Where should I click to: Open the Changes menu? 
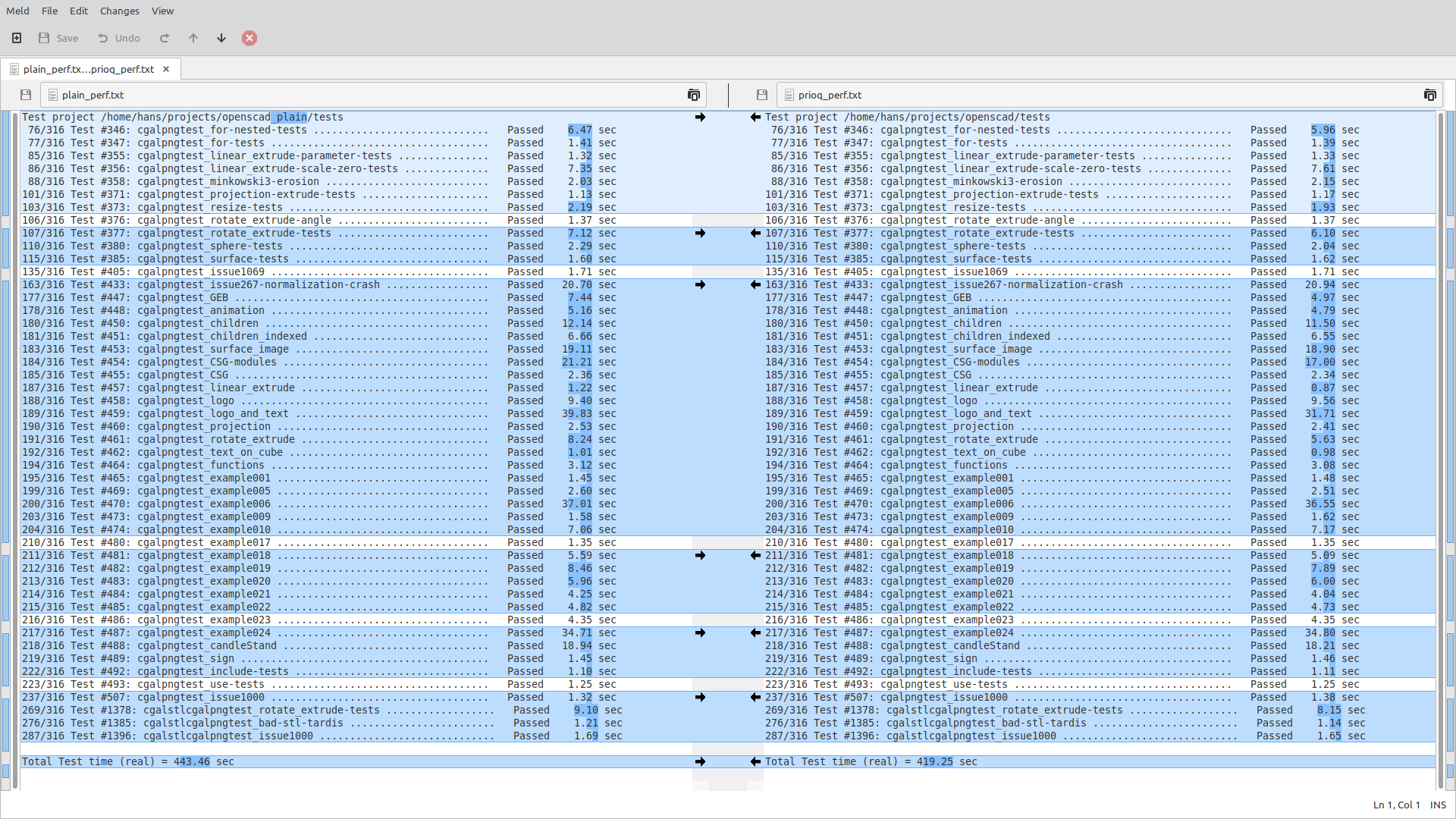[119, 11]
